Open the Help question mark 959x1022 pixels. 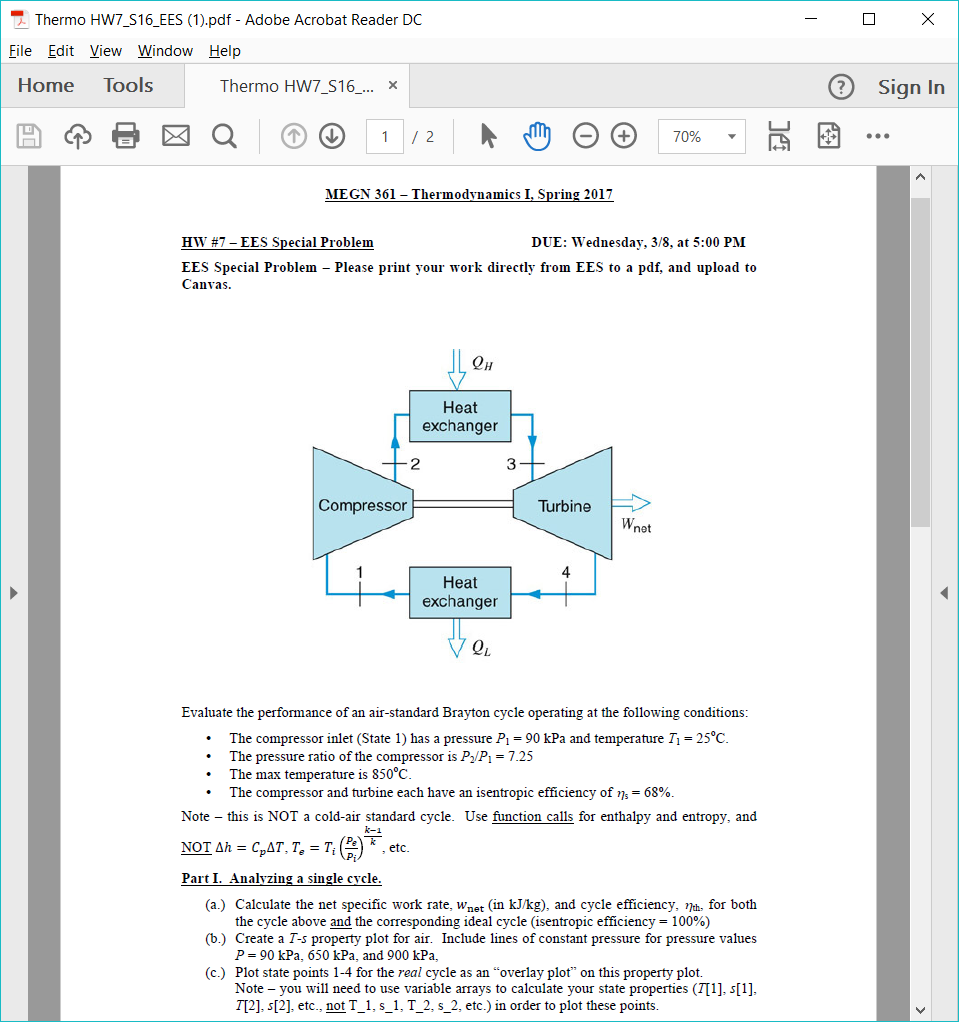[x=841, y=86]
